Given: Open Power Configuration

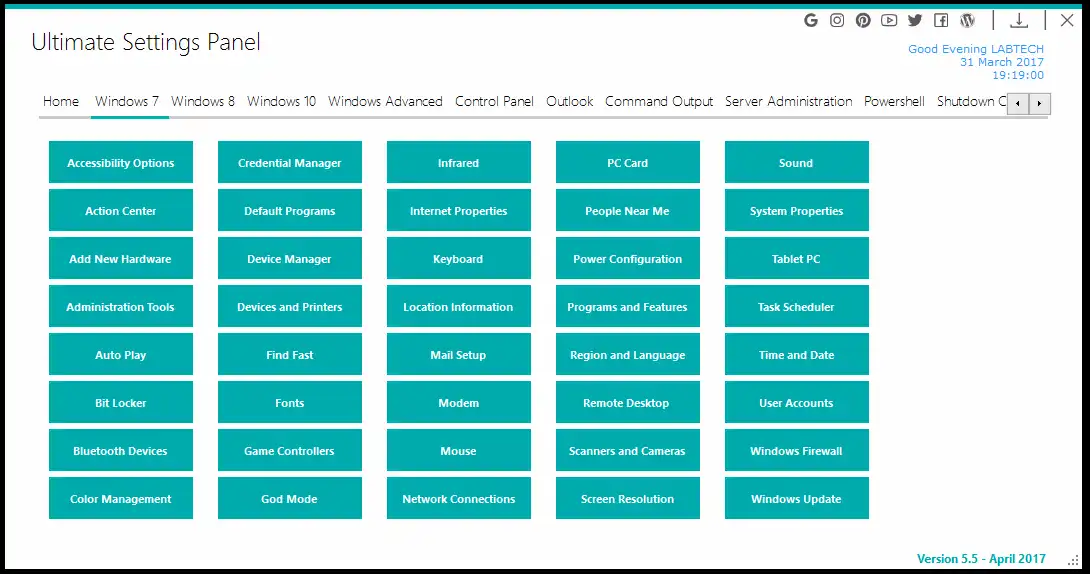Looking at the screenshot, I should (628, 259).
